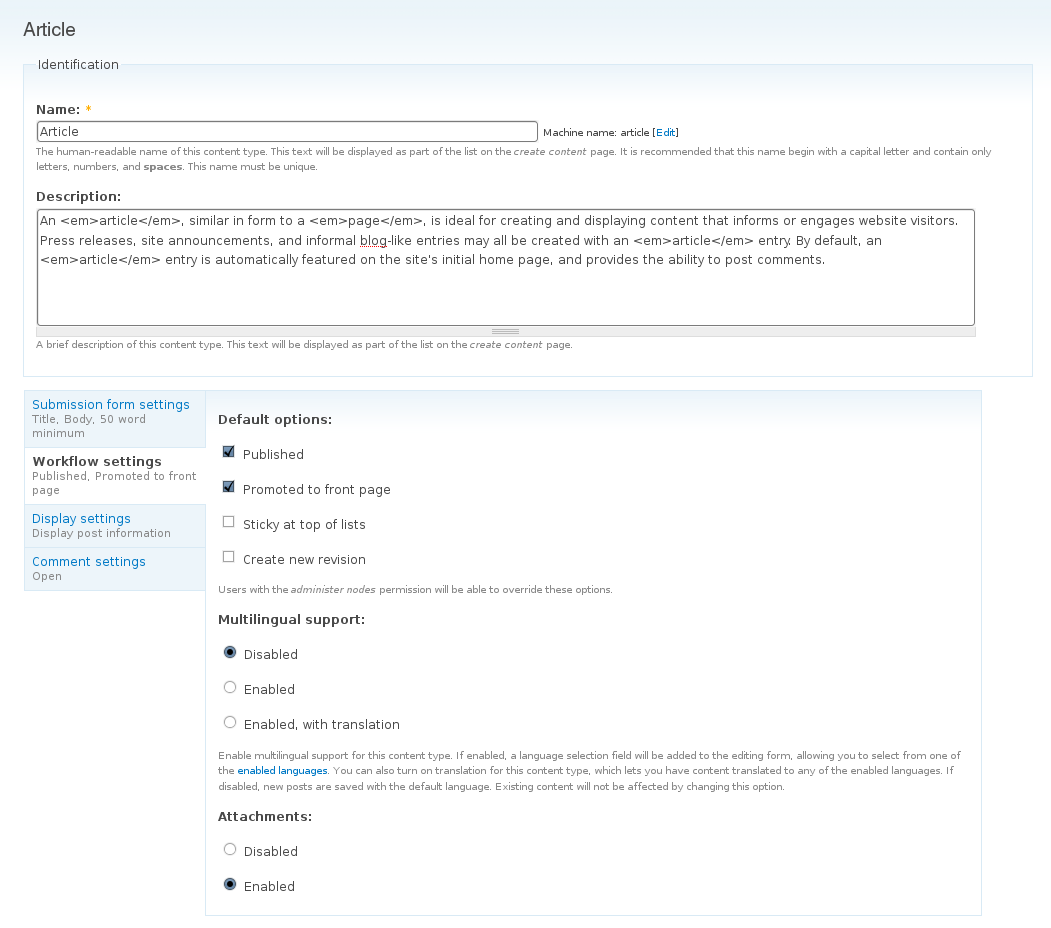This screenshot has width=1051, height=928.
Task: Choose Enabled, with translation option
Action: [x=230, y=722]
